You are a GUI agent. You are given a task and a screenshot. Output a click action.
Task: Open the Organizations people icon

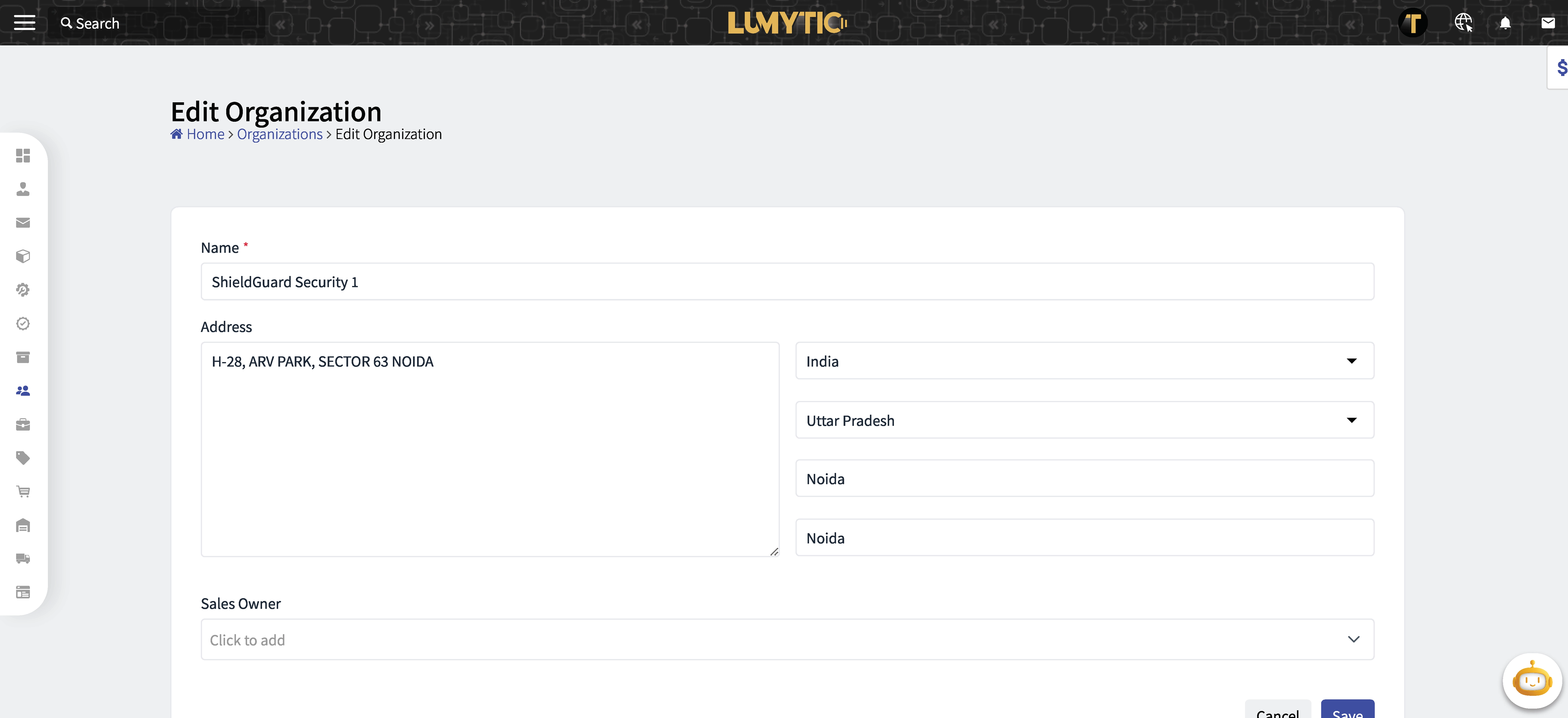[x=23, y=391]
